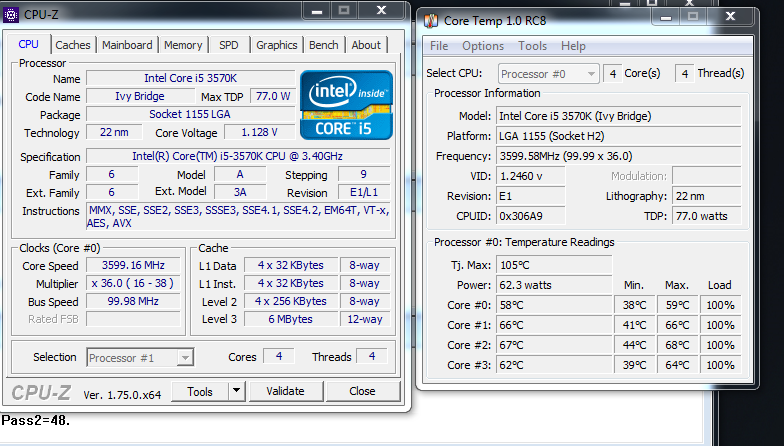This screenshot has height=446, width=784.
Task: Open the File menu in Core Temp
Action: 439,46
